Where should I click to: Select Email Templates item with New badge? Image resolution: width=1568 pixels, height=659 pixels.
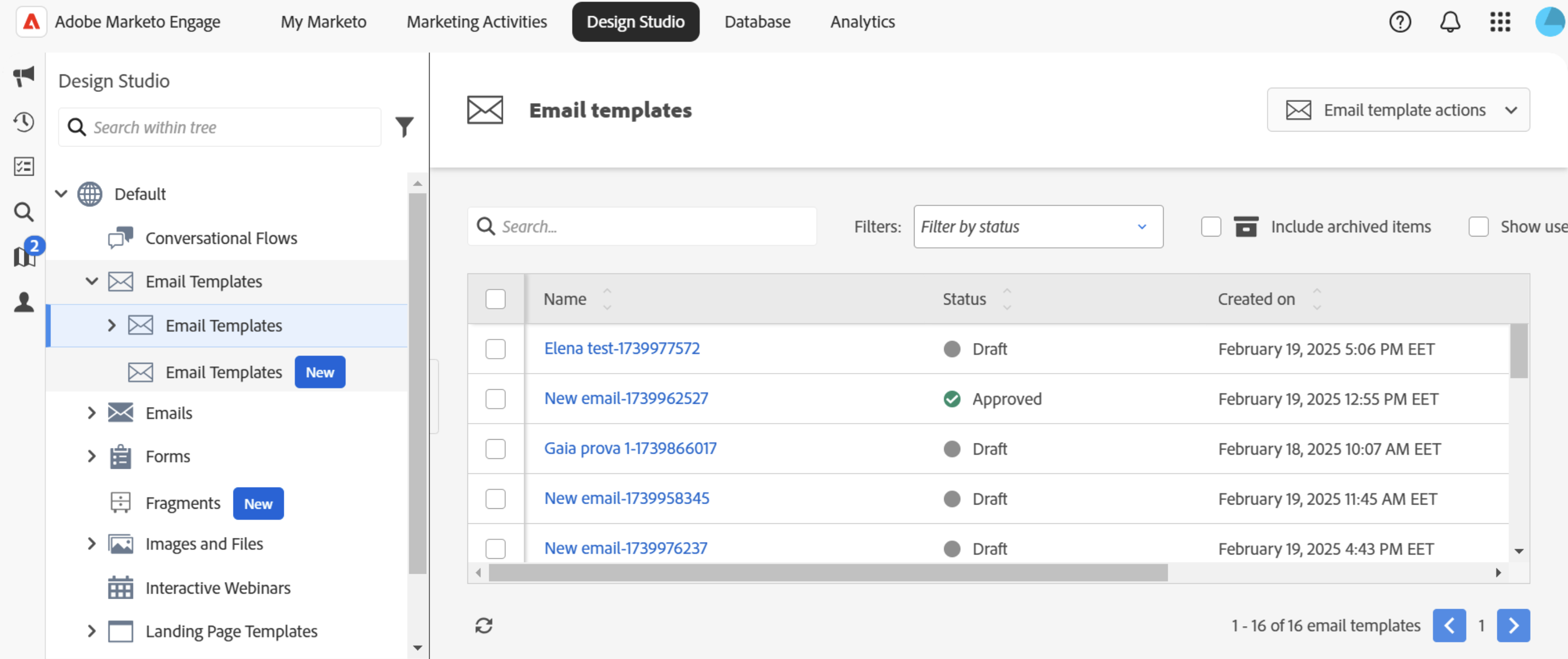227,372
